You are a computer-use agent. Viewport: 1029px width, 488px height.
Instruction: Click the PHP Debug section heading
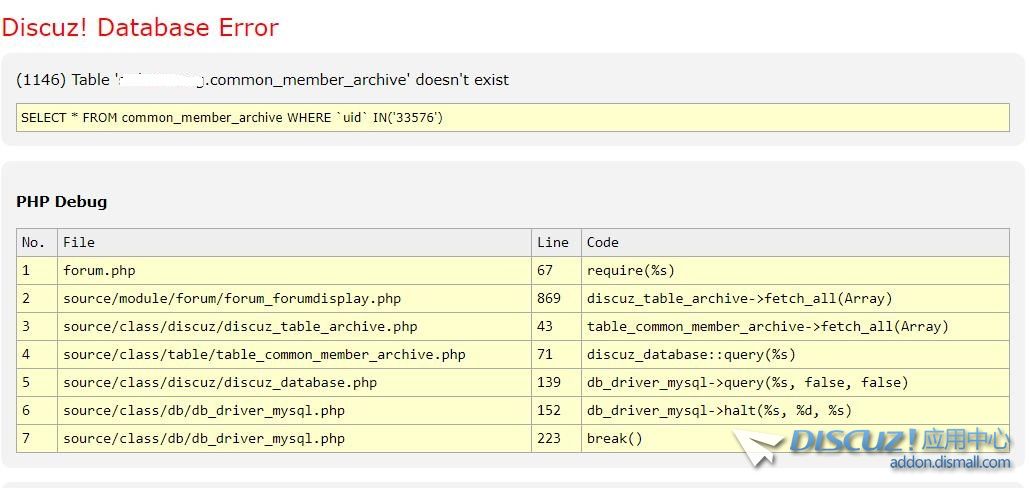pyautogui.click(x=61, y=201)
